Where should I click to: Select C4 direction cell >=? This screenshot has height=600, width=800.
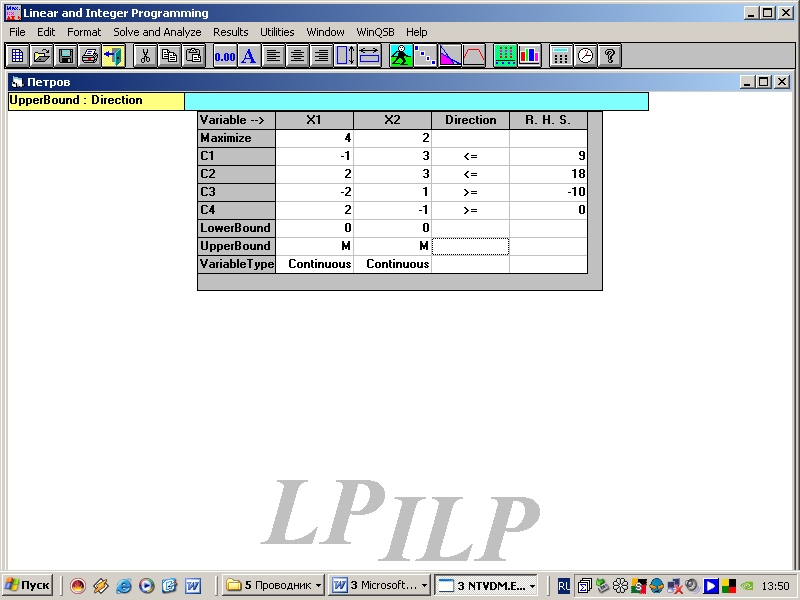point(470,210)
